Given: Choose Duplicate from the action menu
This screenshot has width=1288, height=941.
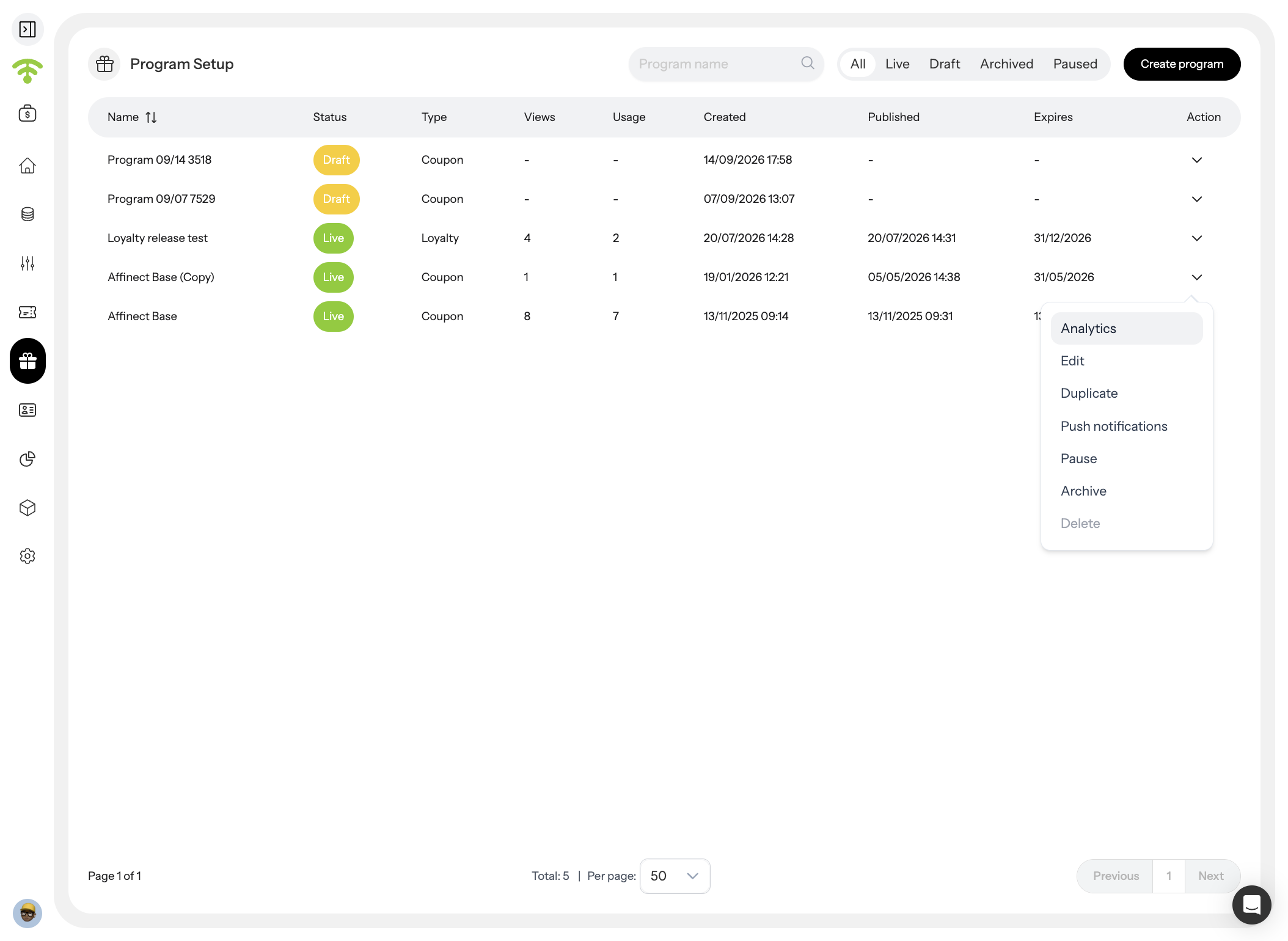Looking at the screenshot, I should tap(1126, 394).
